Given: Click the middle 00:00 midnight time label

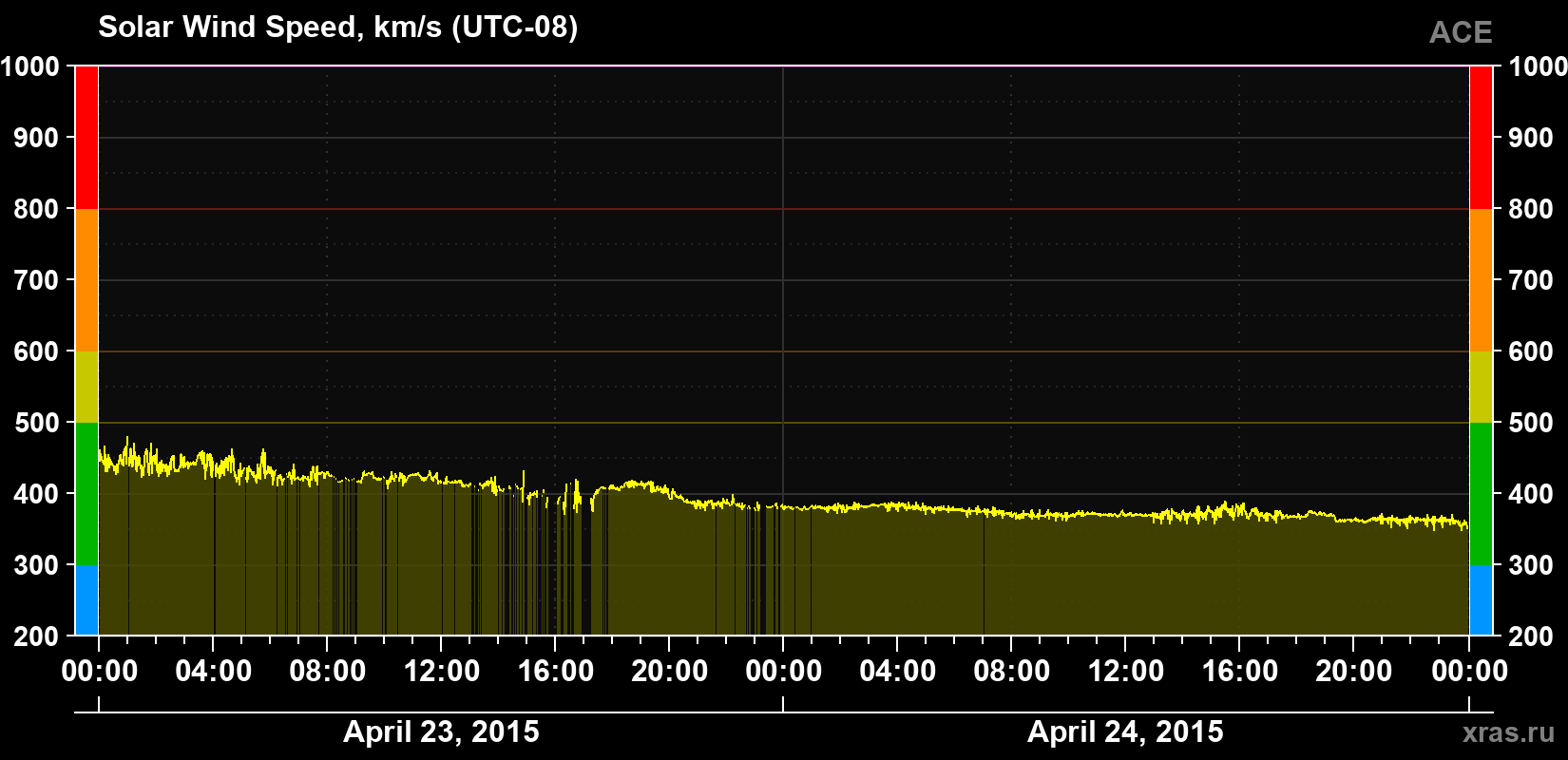Looking at the screenshot, I should [784, 671].
